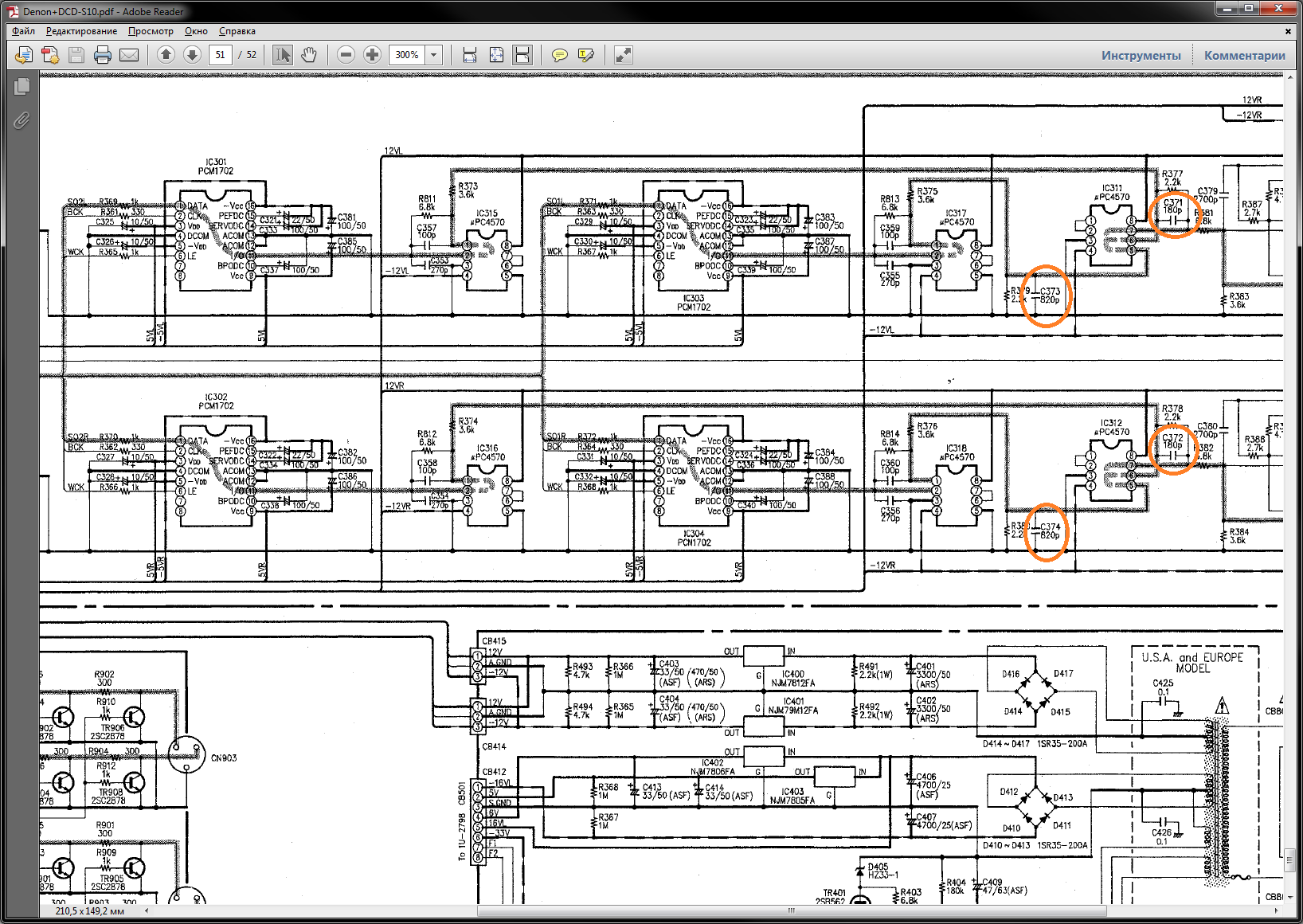Close the document with the menu-bar X
This screenshot has height=924, width=1303.
click(x=1288, y=31)
